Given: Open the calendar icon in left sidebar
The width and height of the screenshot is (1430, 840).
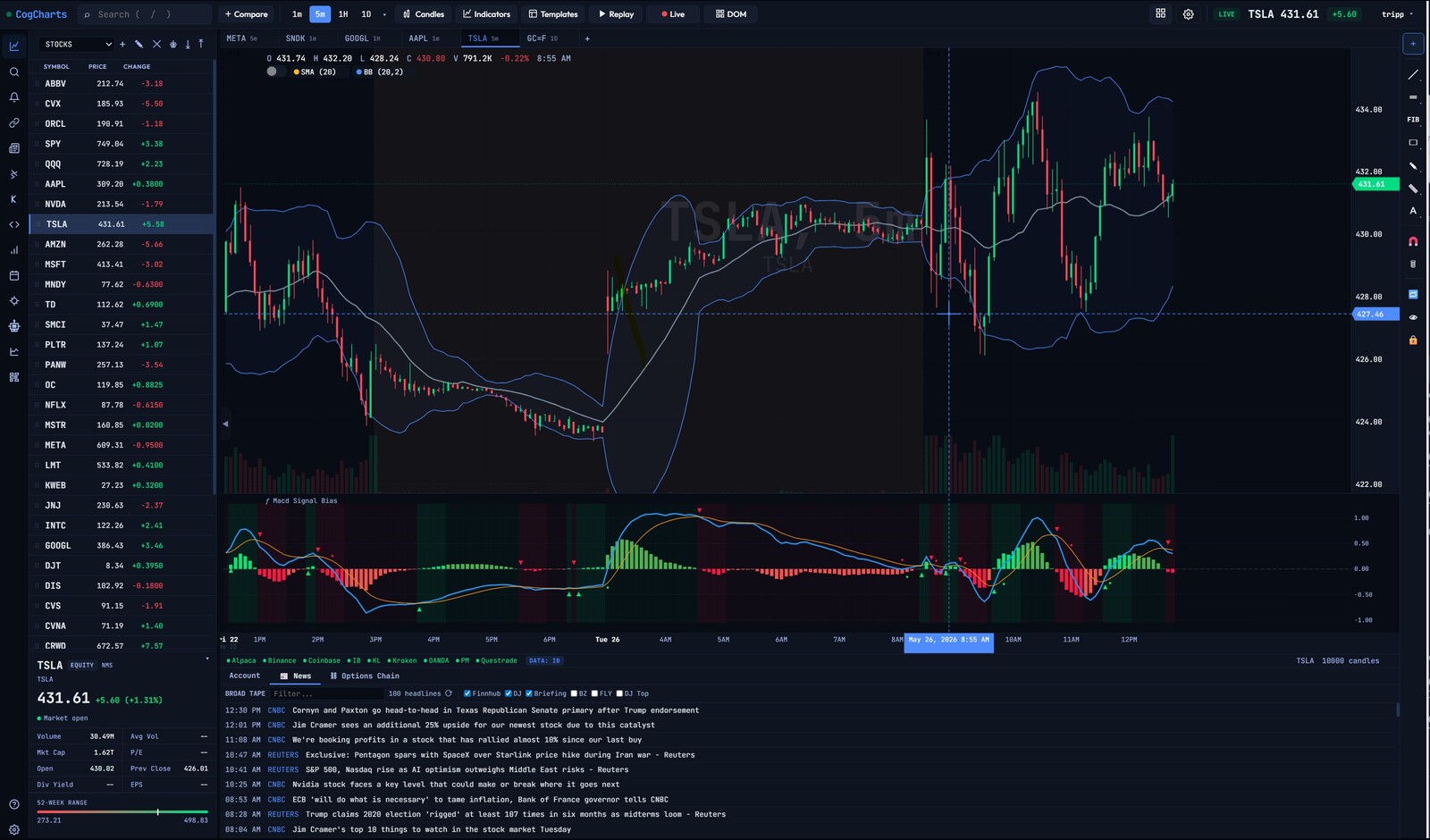Looking at the screenshot, I should (x=14, y=276).
